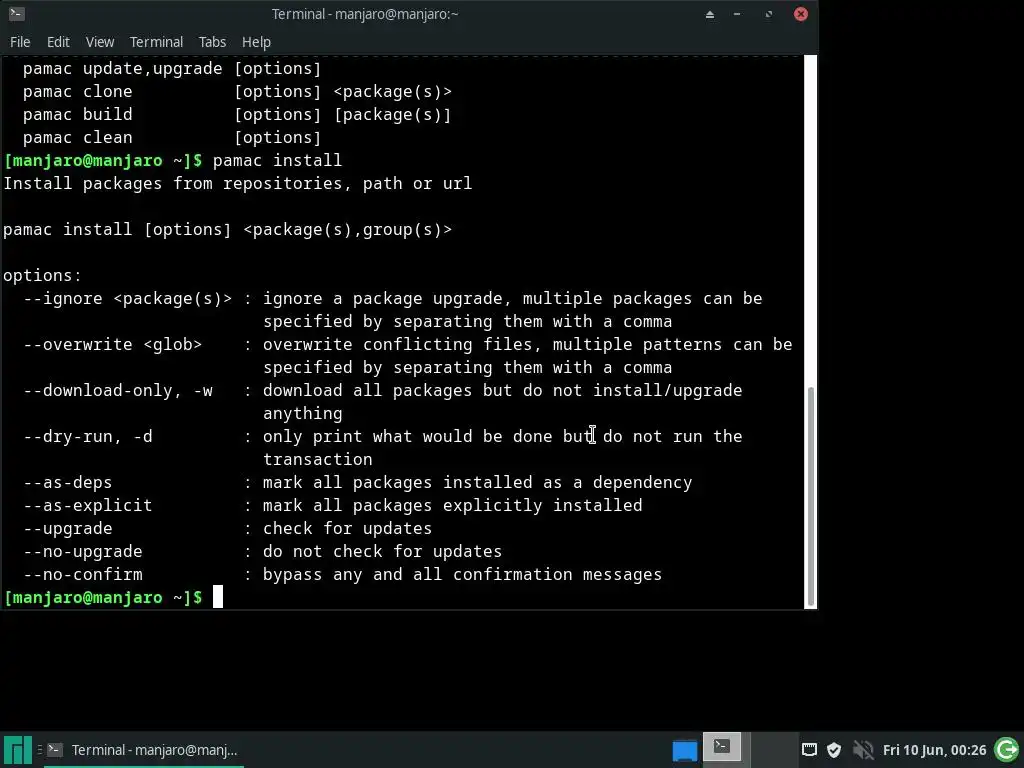The image size is (1024, 768).
Task: Open the clock showing Fri 10 Jun
Action: (x=935, y=750)
